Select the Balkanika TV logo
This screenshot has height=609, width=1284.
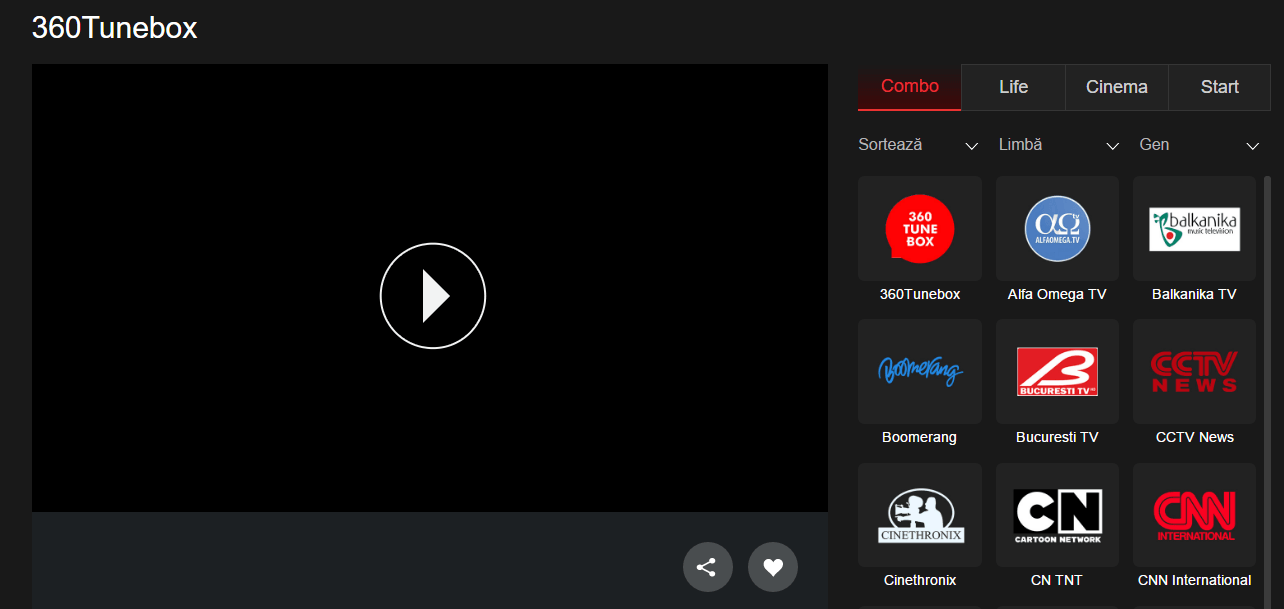pyautogui.click(x=1194, y=228)
